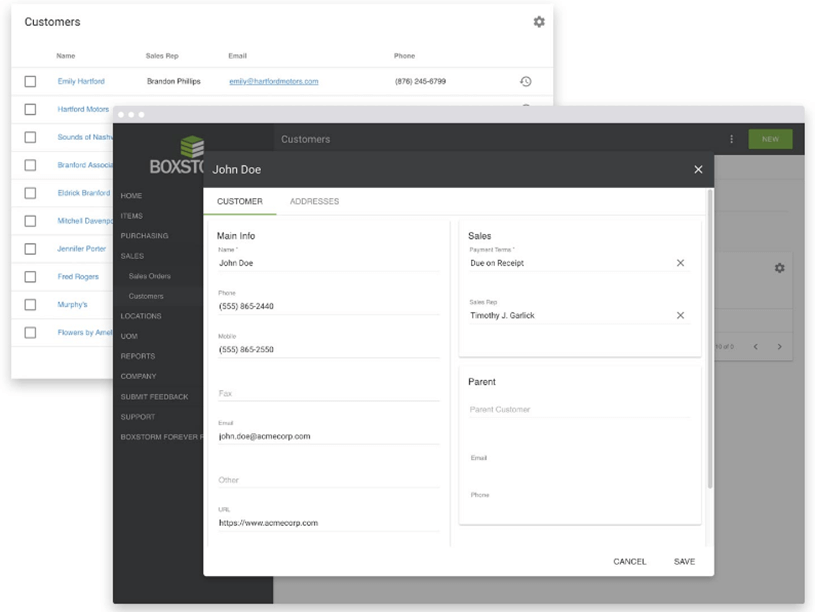Select the Hartford Motors checkbox

[29, 109]
